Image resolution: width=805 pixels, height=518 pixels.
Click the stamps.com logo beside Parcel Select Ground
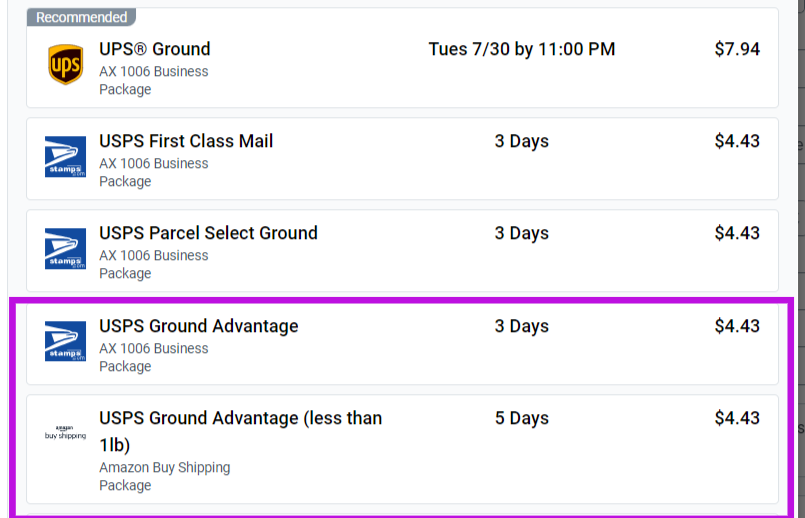point(65,250)
